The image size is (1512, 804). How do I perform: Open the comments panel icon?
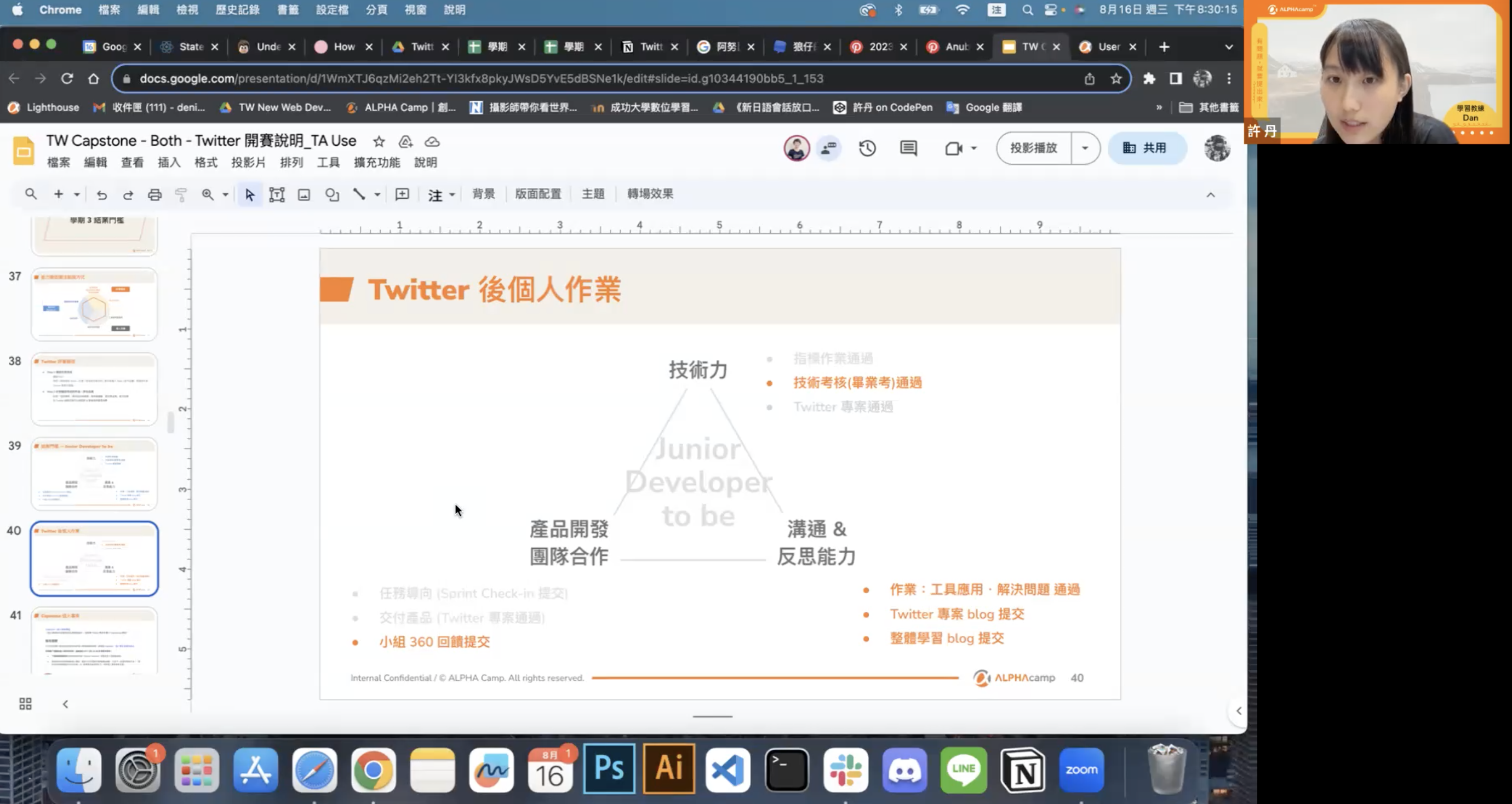point(908,148)
